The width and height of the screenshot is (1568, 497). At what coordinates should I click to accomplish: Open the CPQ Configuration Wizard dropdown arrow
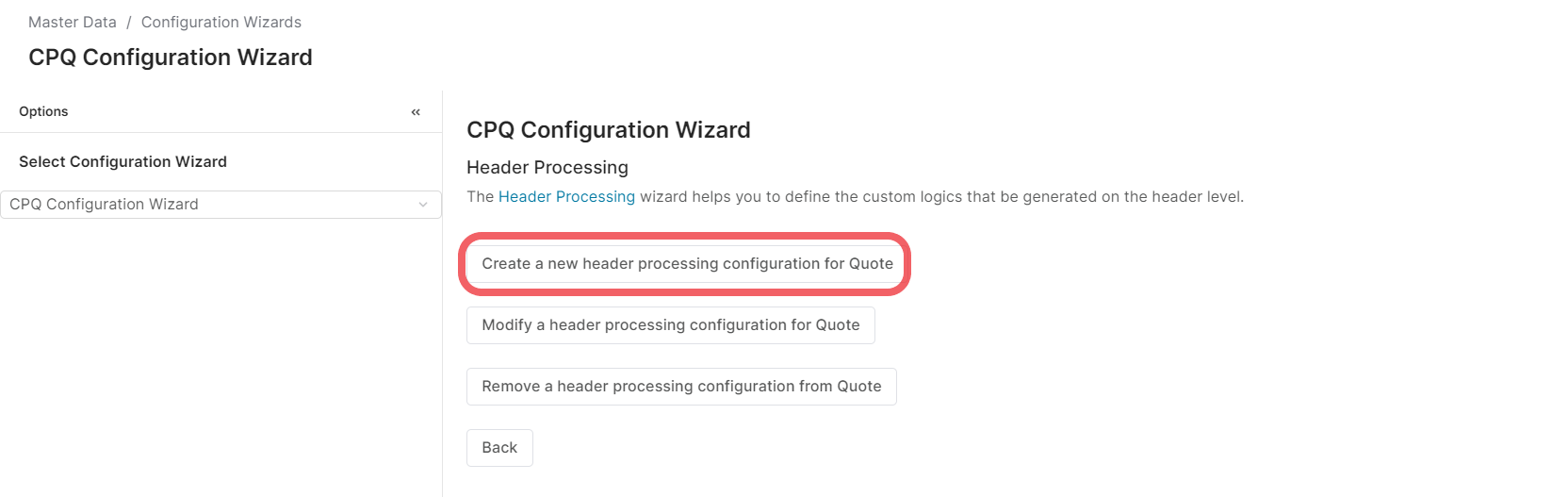point(423,205)
